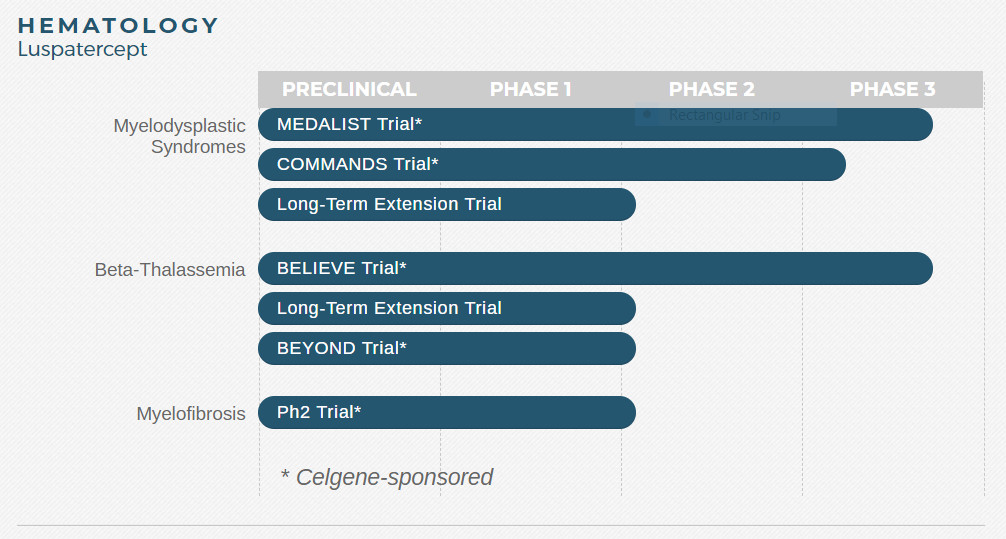Click the Myelofibrosis row label
This screenshot has height=539, width=1006.
click(191, 413)
